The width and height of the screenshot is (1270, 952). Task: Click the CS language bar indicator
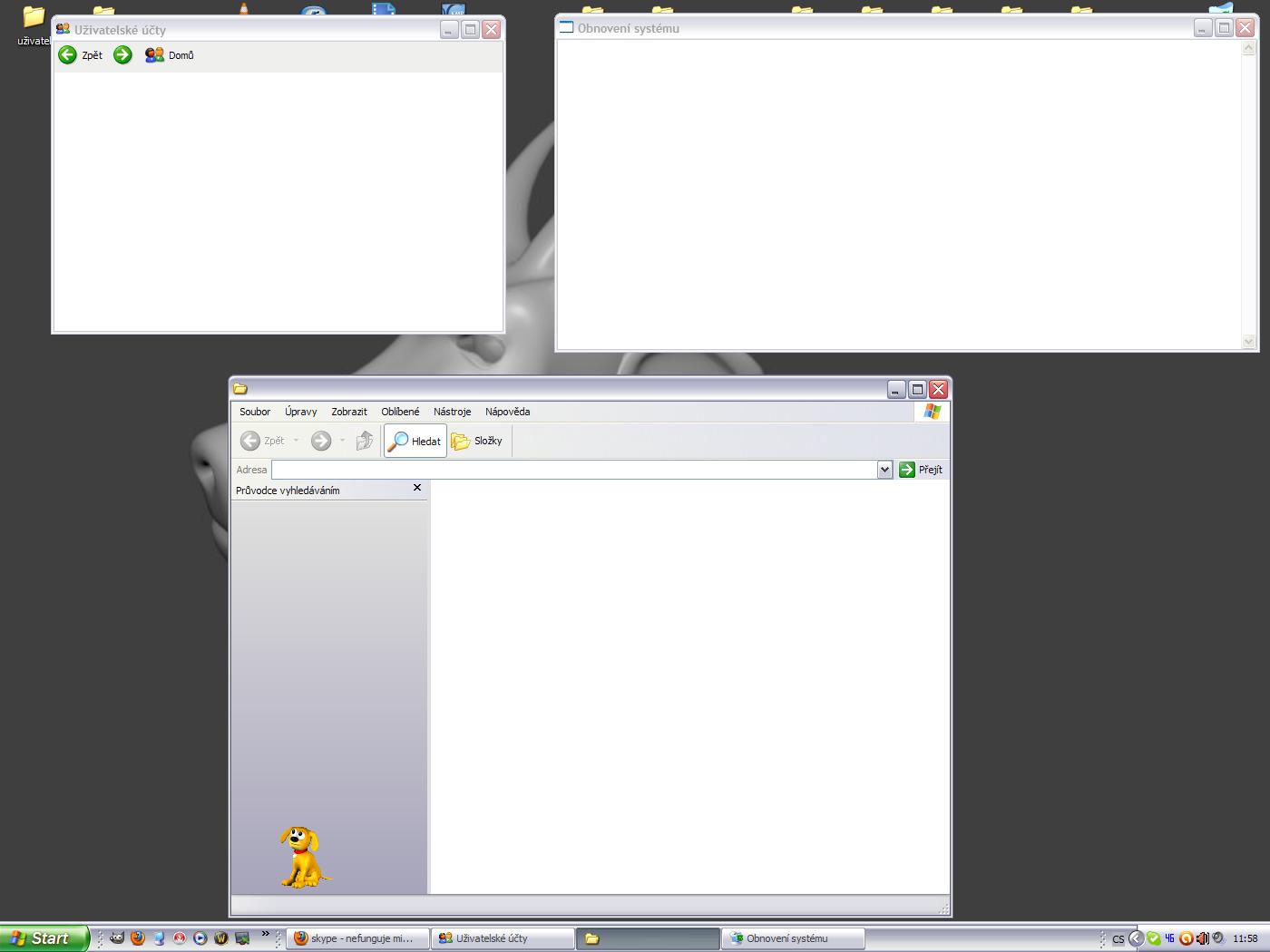tap(1118, 939)
